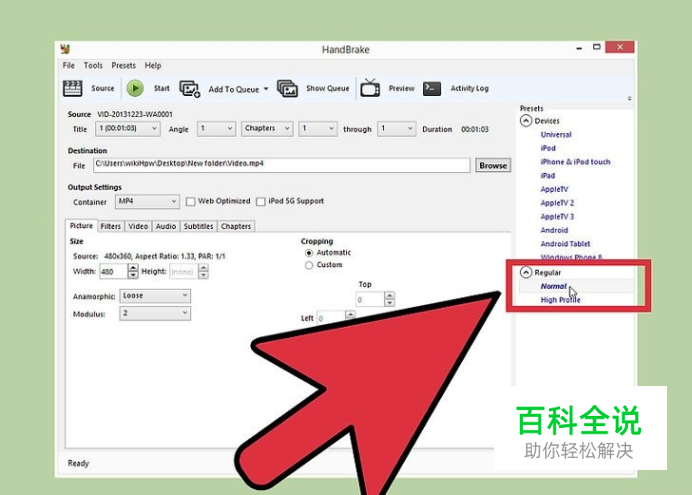Decrease Width with the down stepper arrow
692x495 pixels.
pyautogui.click(x=133, y=275)
